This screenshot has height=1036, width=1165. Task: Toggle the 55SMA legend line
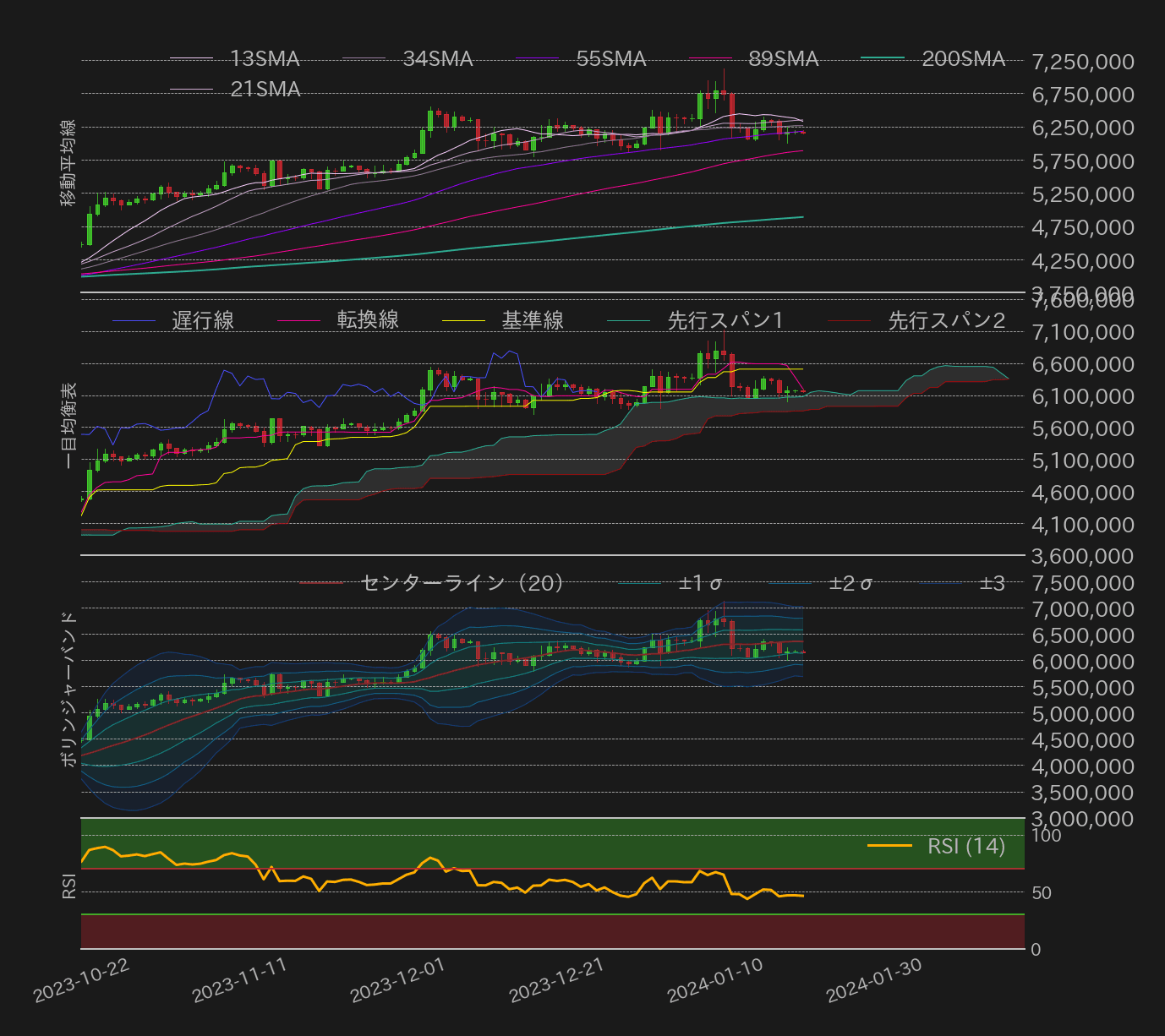pyautogui.click(x=613, y=59)
